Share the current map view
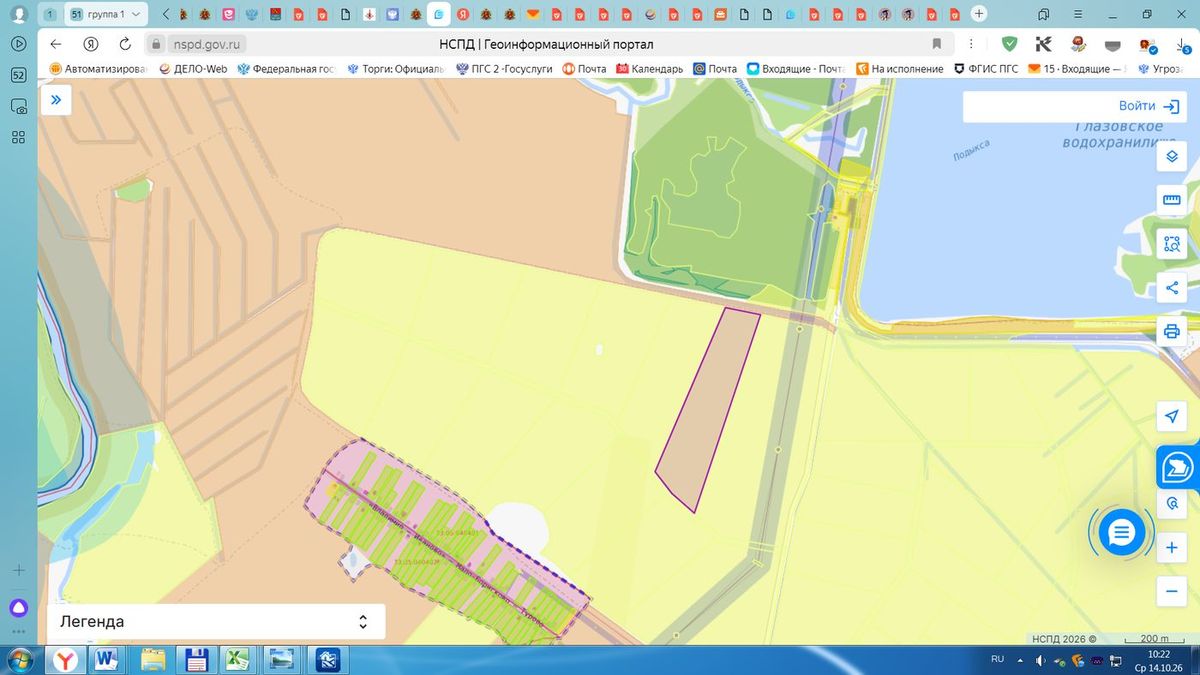Screen dimensions: 1200x675 coord(1172,288)
